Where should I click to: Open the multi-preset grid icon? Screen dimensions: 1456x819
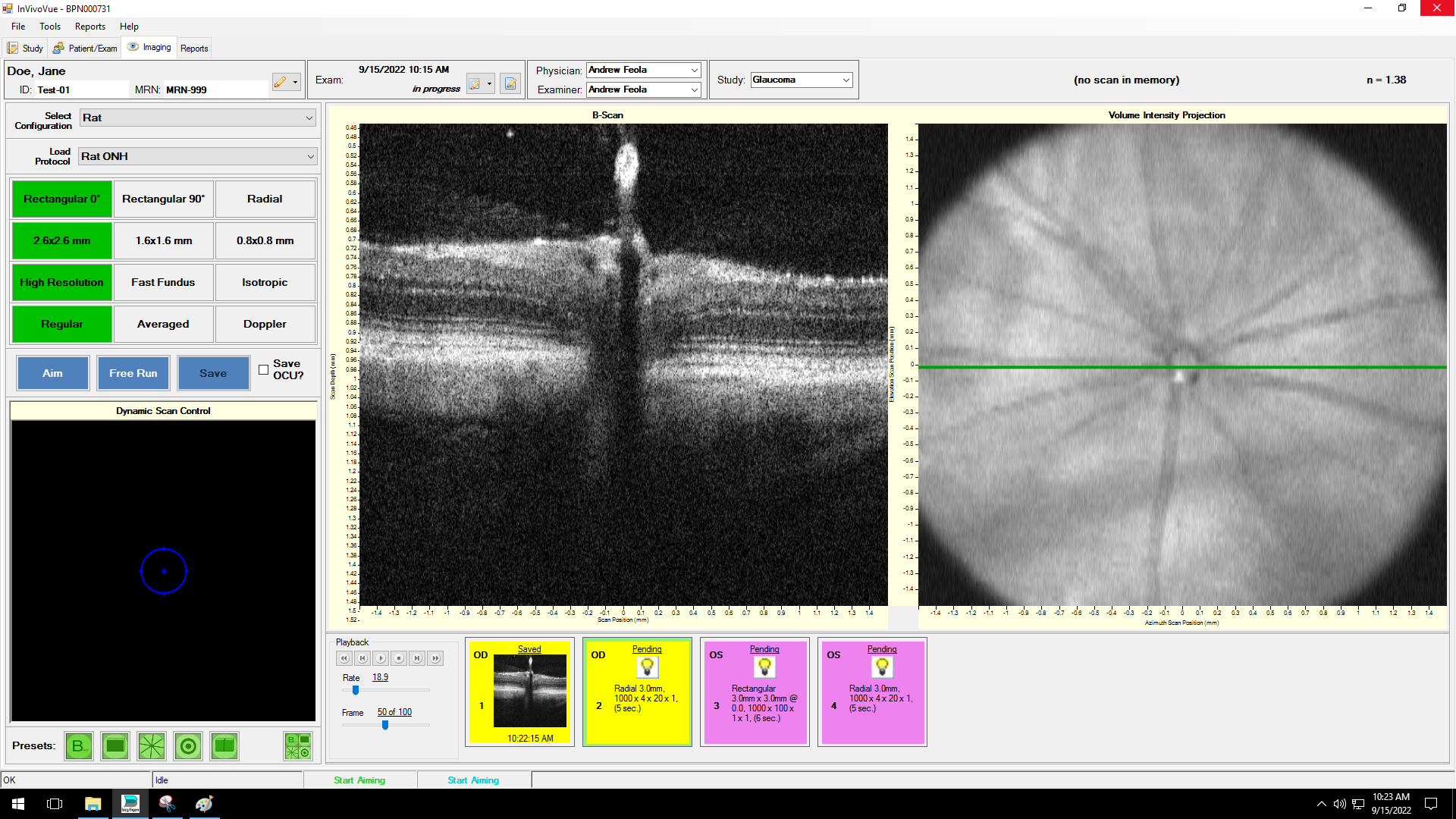(298, 746)
